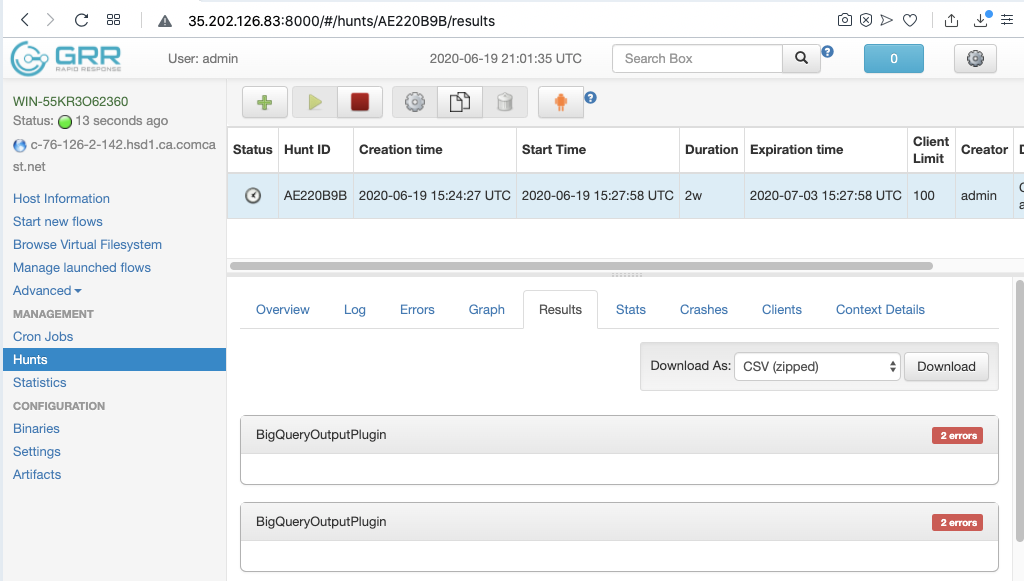
Task: Open Statistics in sidebar
Action: (40, 383)
